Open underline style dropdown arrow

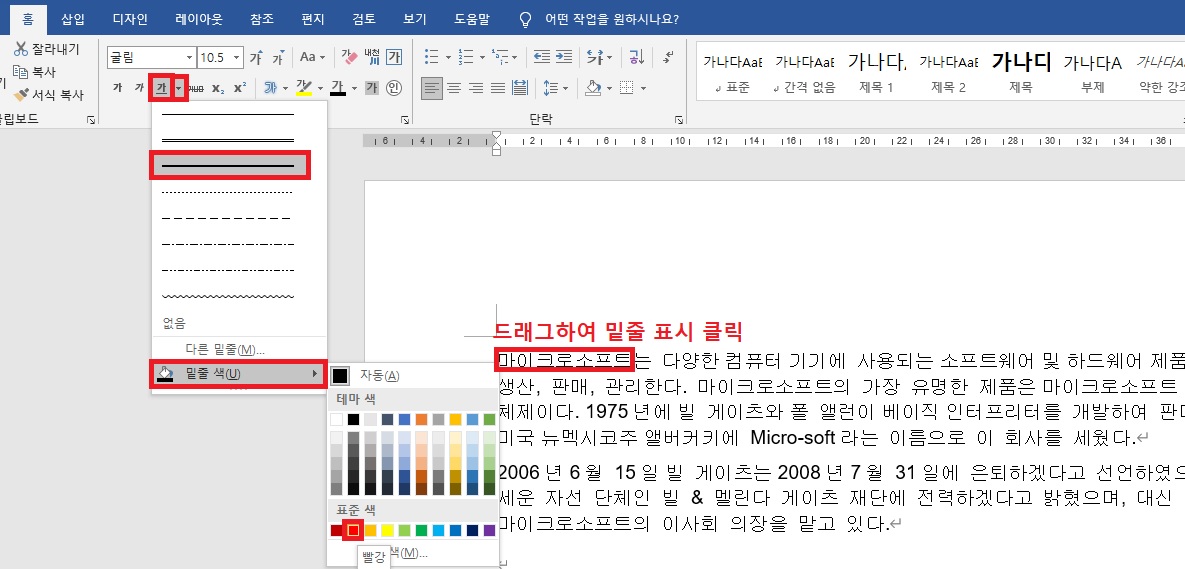point(178,88)
